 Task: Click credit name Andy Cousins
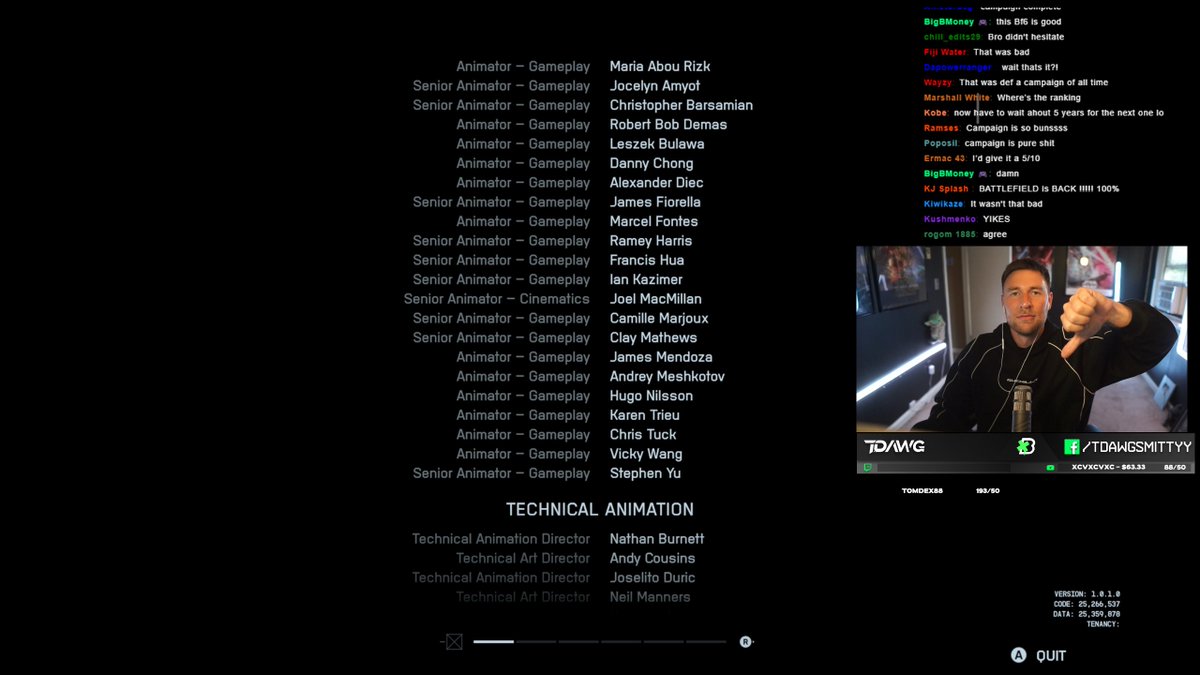tap(652, 558)
